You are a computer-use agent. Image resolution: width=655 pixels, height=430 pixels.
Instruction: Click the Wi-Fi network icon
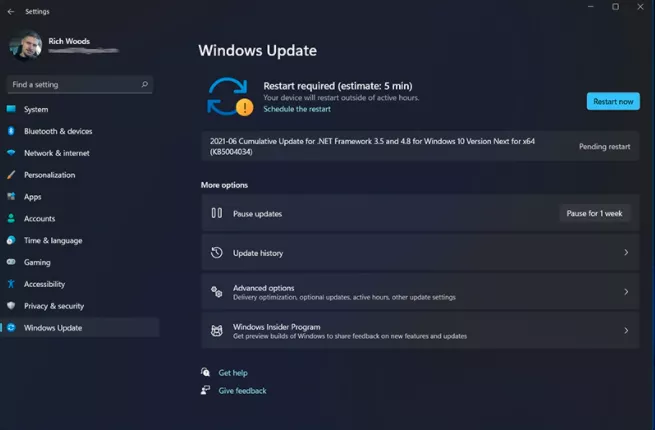click(11, 153)
